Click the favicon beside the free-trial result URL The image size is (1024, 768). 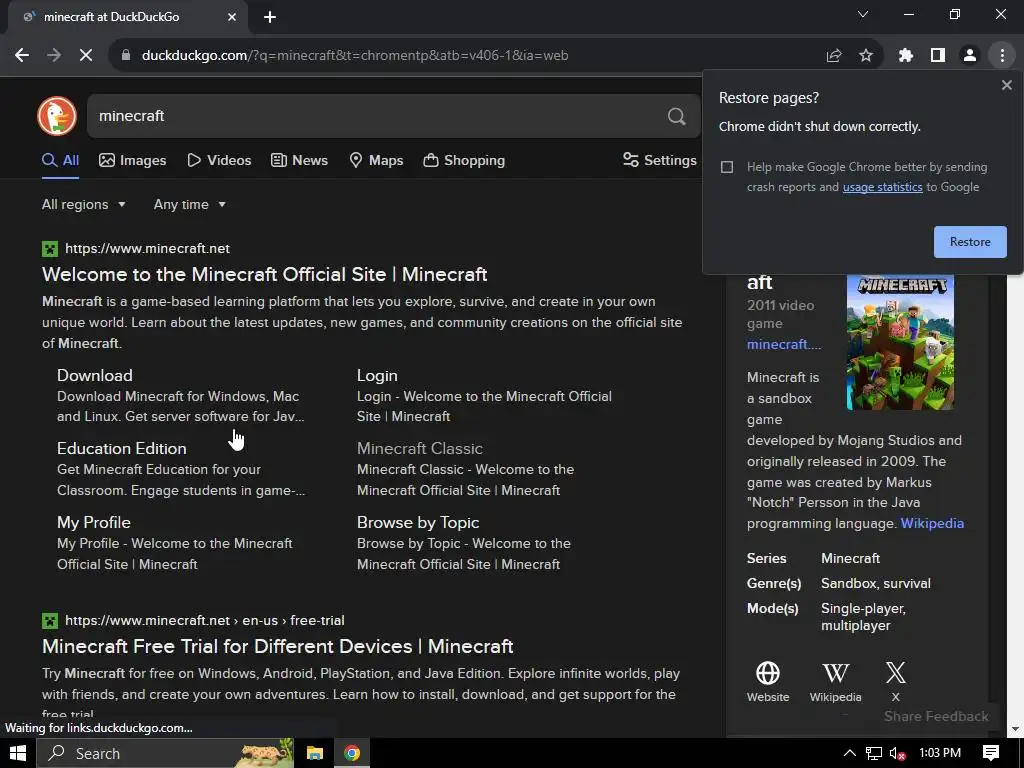pos(50,620)
